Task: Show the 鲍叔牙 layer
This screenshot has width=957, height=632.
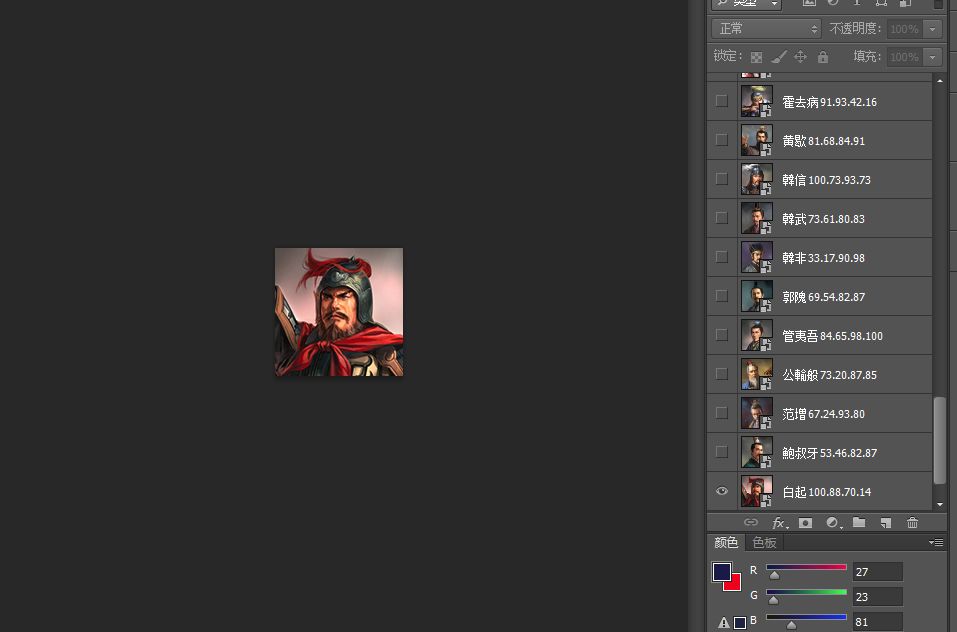Action: pyautogui.click(x=721, y=452)
